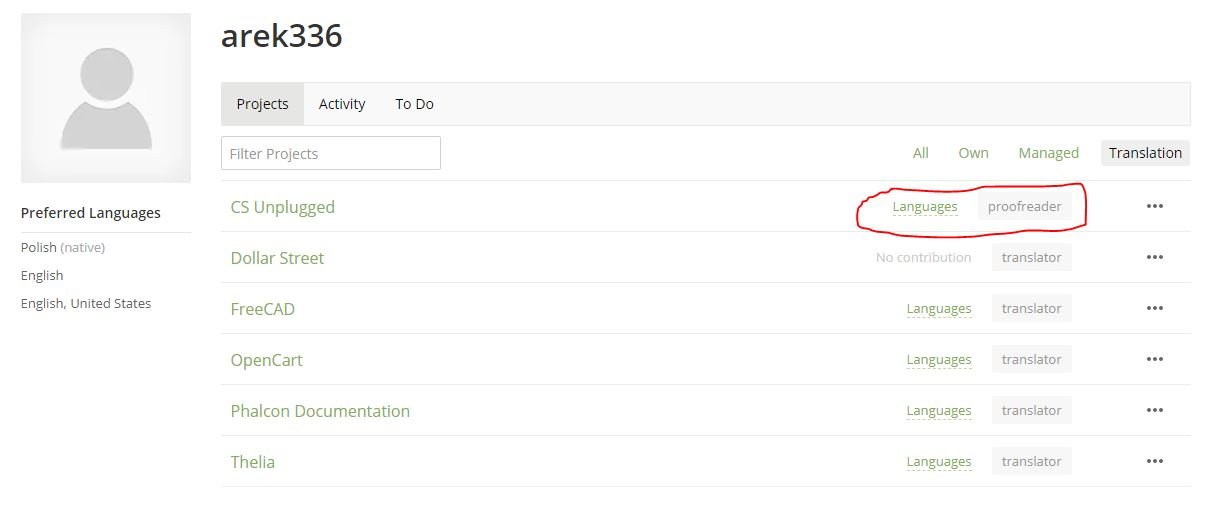Image resolution: width=1220 pixels, height=525 pixels.
Task: Select the Projects tab
Action: (263, 104)
